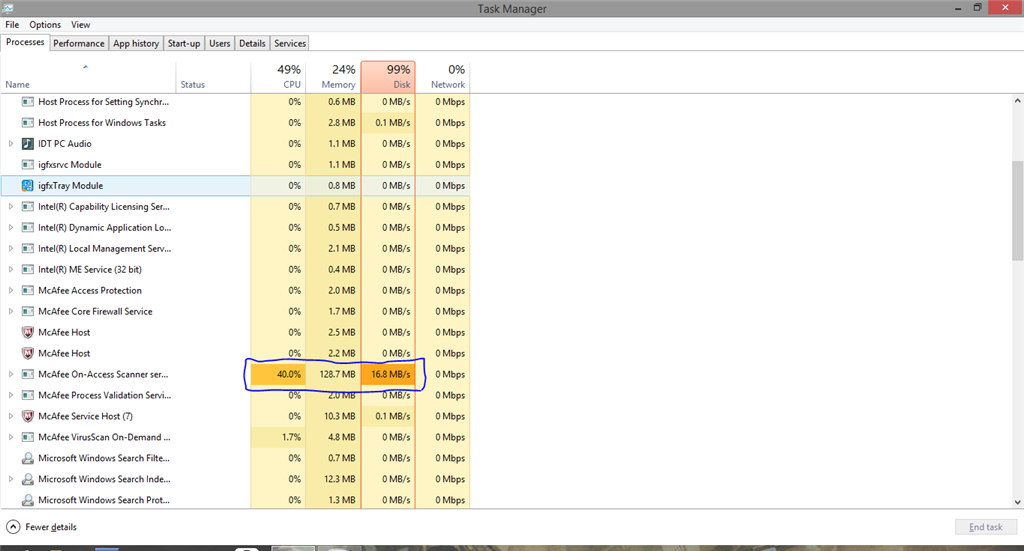Click the Host Process for Windows Tasks icon
1024x551 pixels.
pos(27,123)
